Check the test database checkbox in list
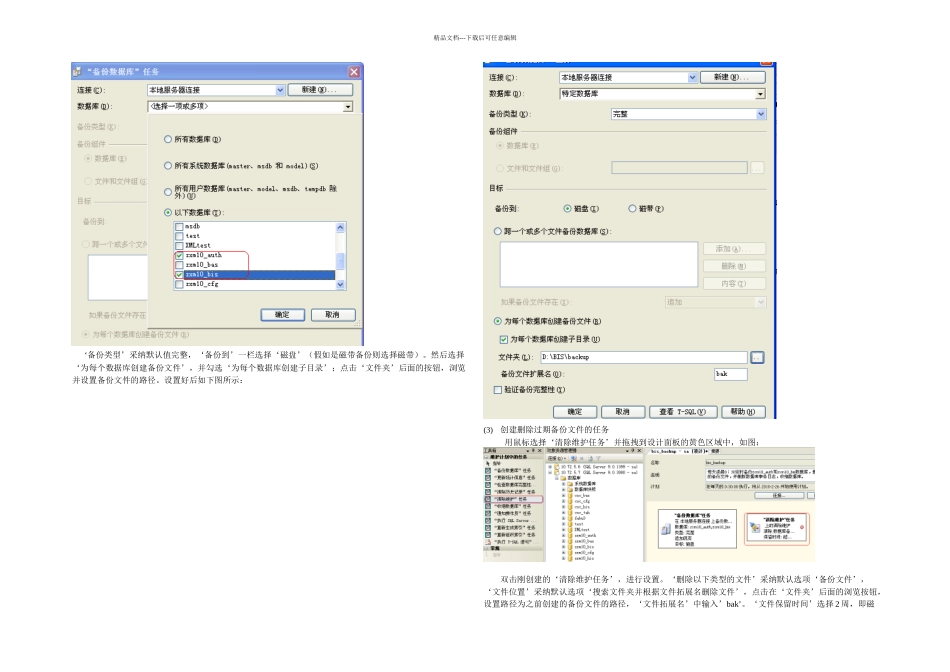The height and width of the screenshot is (672, 950). (x=179, y=236)
